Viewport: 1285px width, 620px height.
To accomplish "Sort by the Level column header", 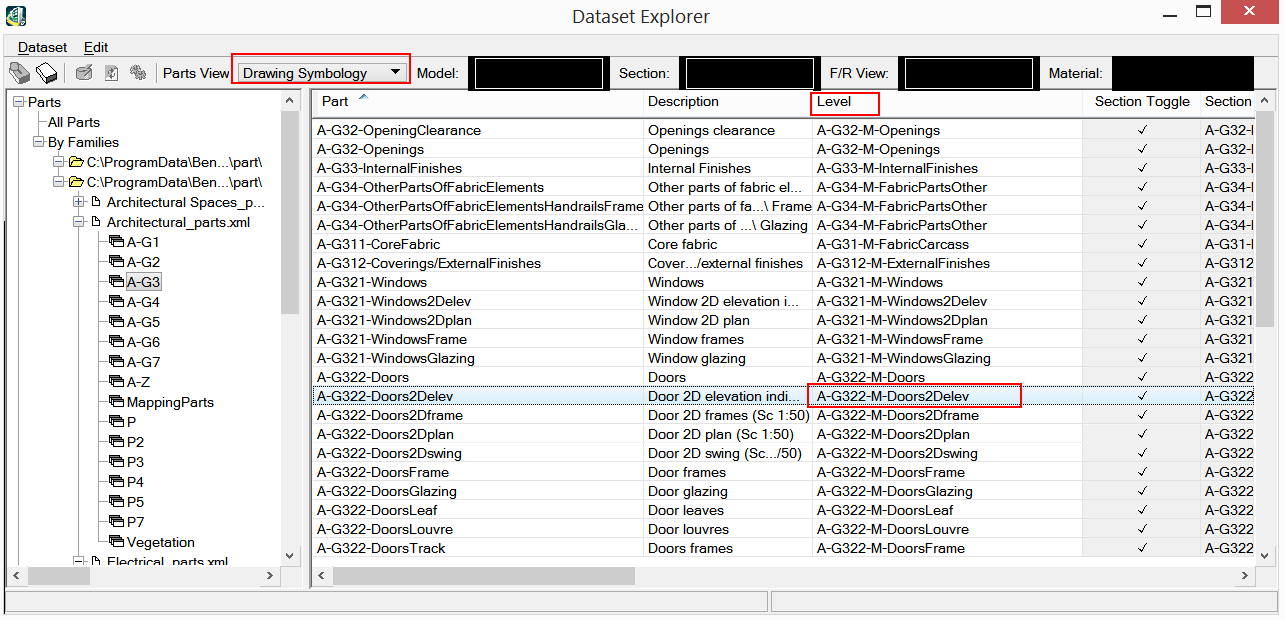I will coord(947,101).
